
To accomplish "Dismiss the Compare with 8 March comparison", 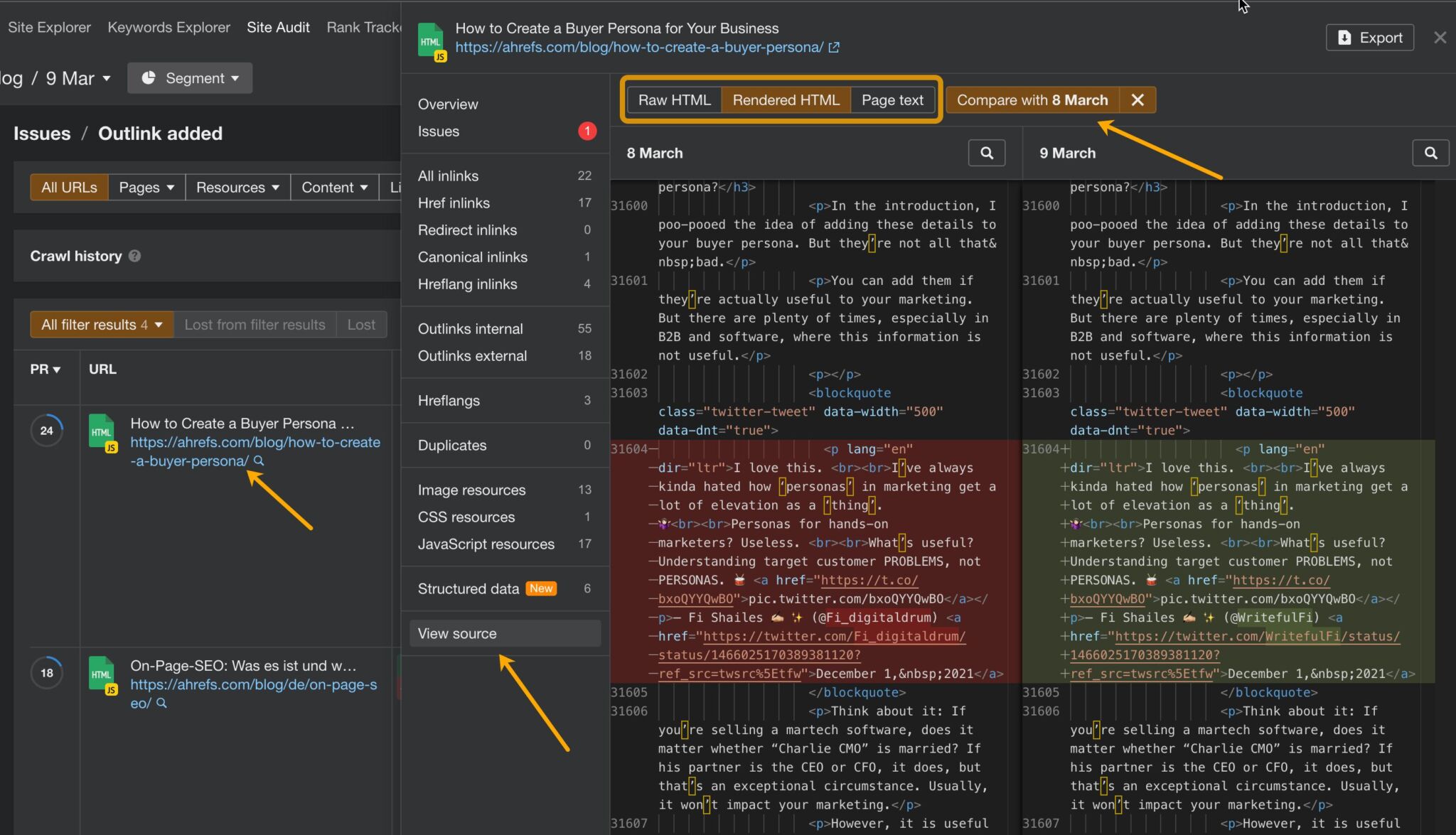I will (x=1136, y=99).
